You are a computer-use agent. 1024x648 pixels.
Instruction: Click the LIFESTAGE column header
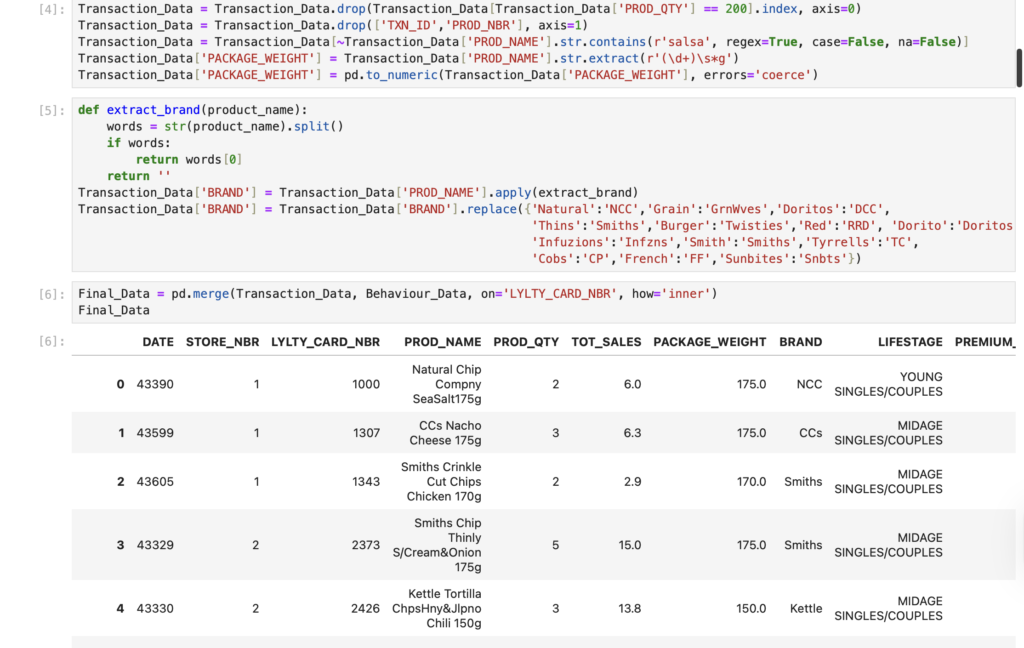[x=909, y=342]
